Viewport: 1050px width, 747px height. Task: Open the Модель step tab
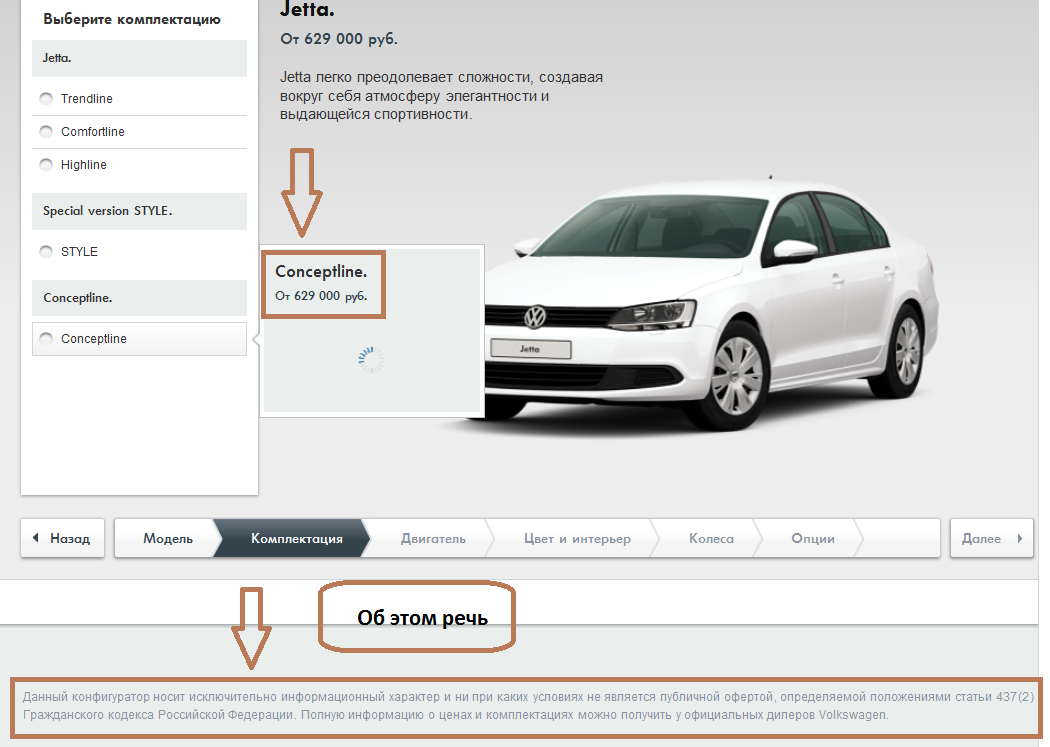point(167,538)
